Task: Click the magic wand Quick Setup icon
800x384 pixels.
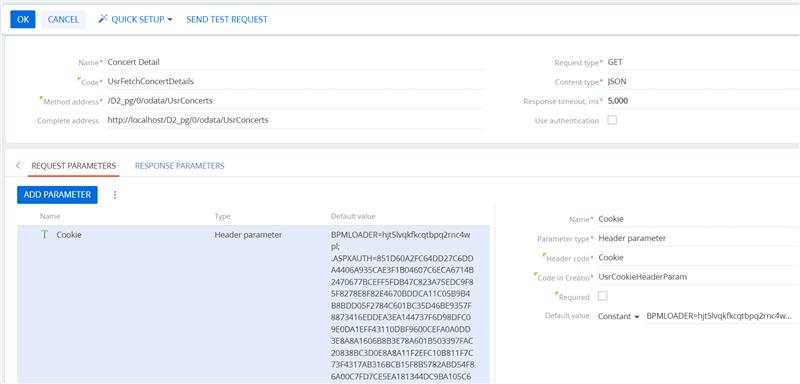Action: (x=103, y=19)
